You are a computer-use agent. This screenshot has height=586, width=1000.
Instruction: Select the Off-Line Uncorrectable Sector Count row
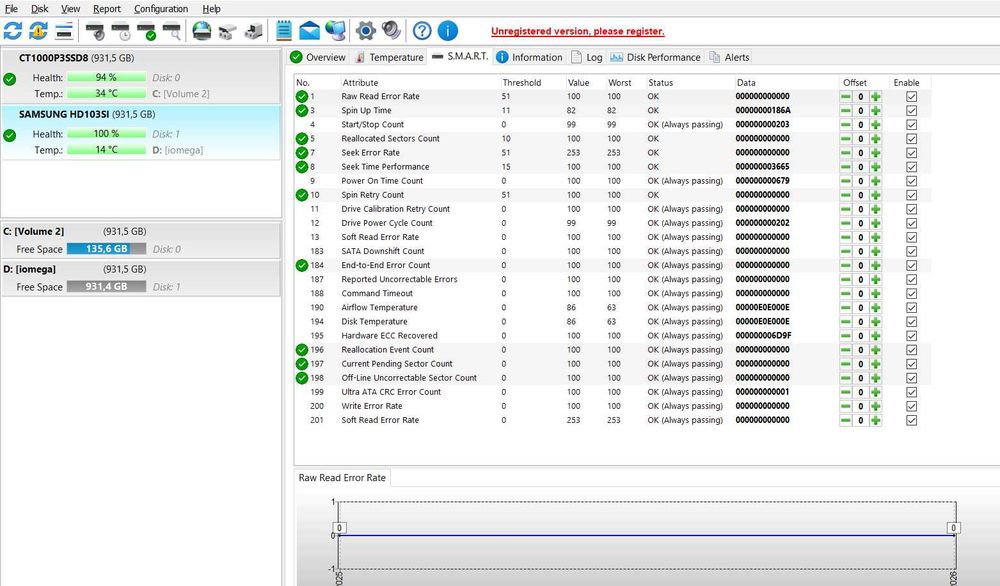[x=612, y=377]
